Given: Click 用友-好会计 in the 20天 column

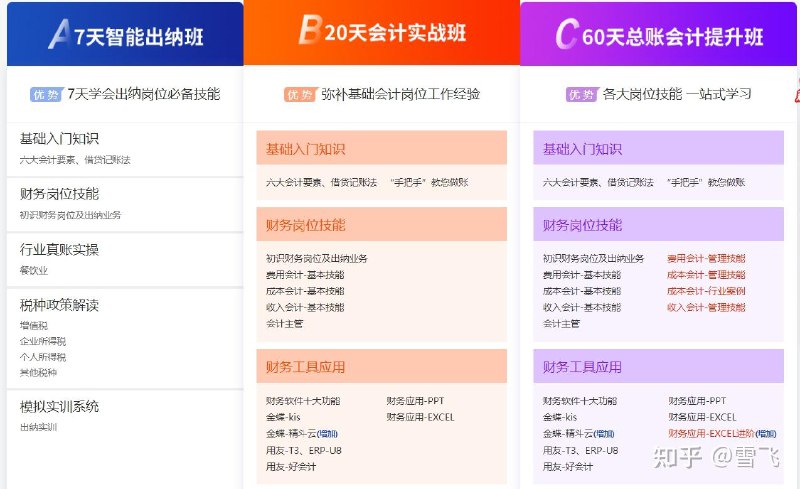Looking at the screenshot, I should pyautogui.click(x=291, y=467).
